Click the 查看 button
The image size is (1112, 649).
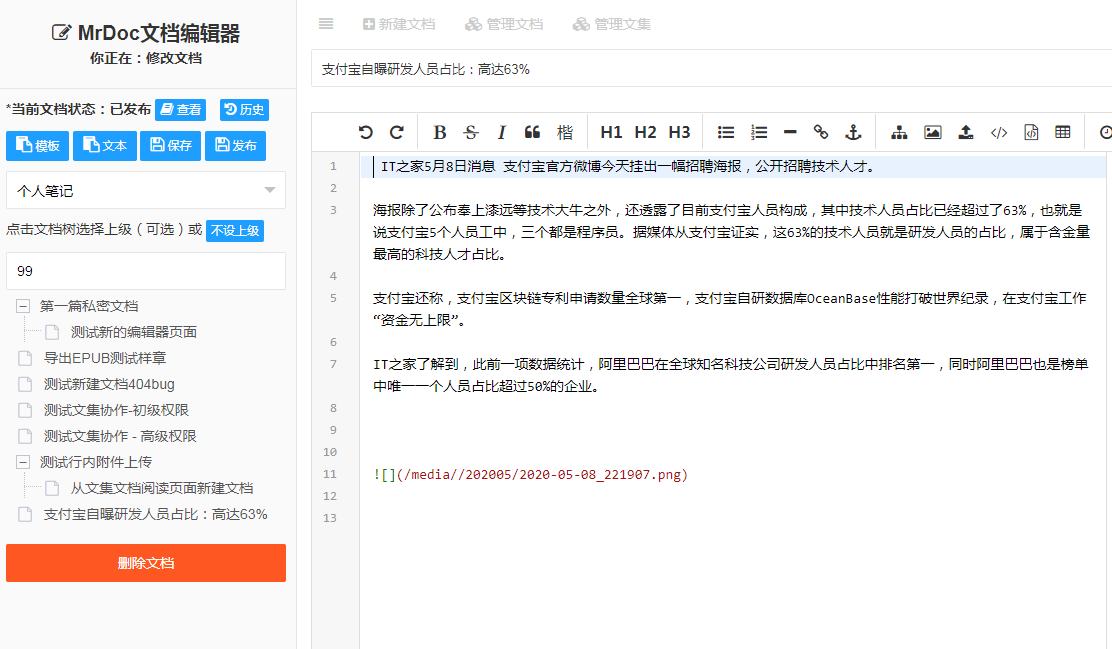click(x=181, y=109)
